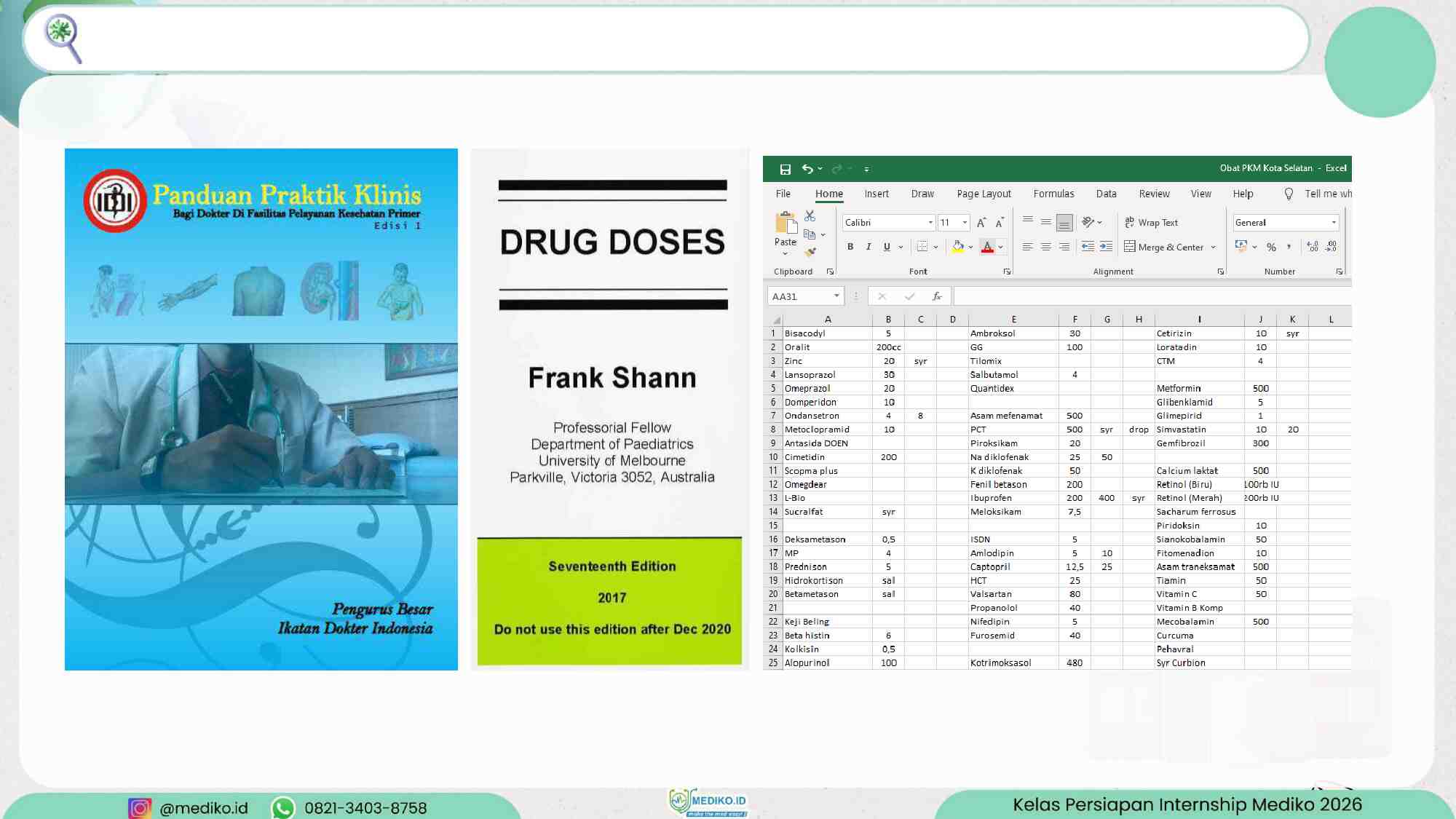Open the General number format dropdown
The height and width of the screenshot is (819, 1456).
[x=1334, y=223]
